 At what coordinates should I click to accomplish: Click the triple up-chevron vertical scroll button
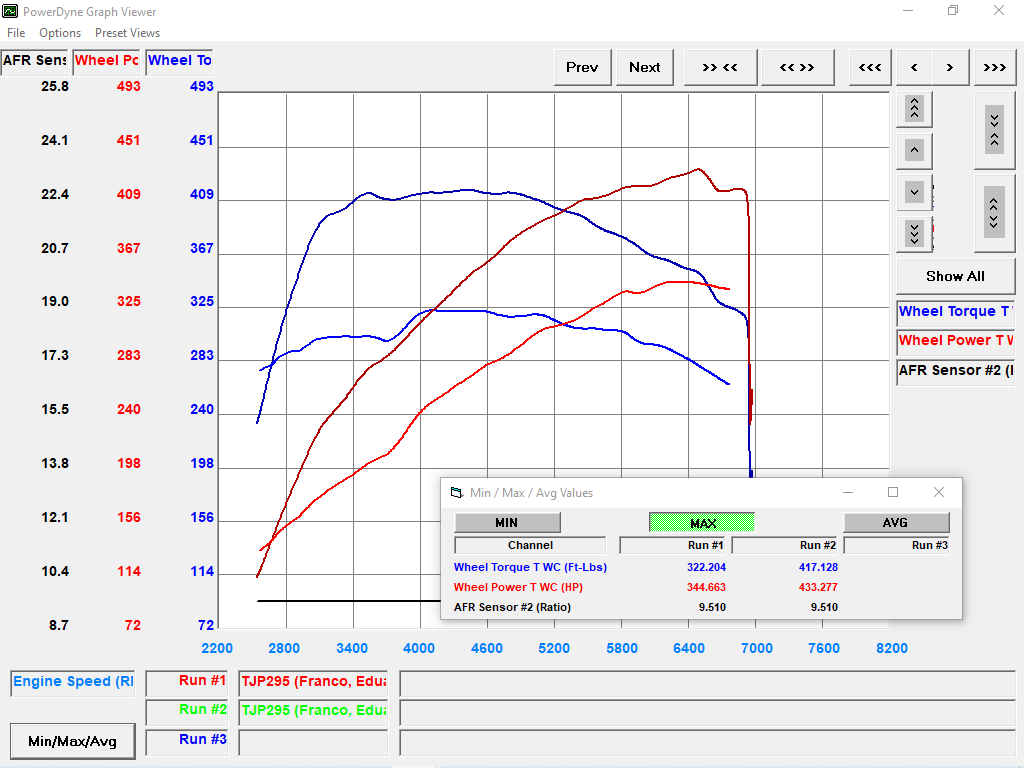pyautogui.click(x=914, y=108)
